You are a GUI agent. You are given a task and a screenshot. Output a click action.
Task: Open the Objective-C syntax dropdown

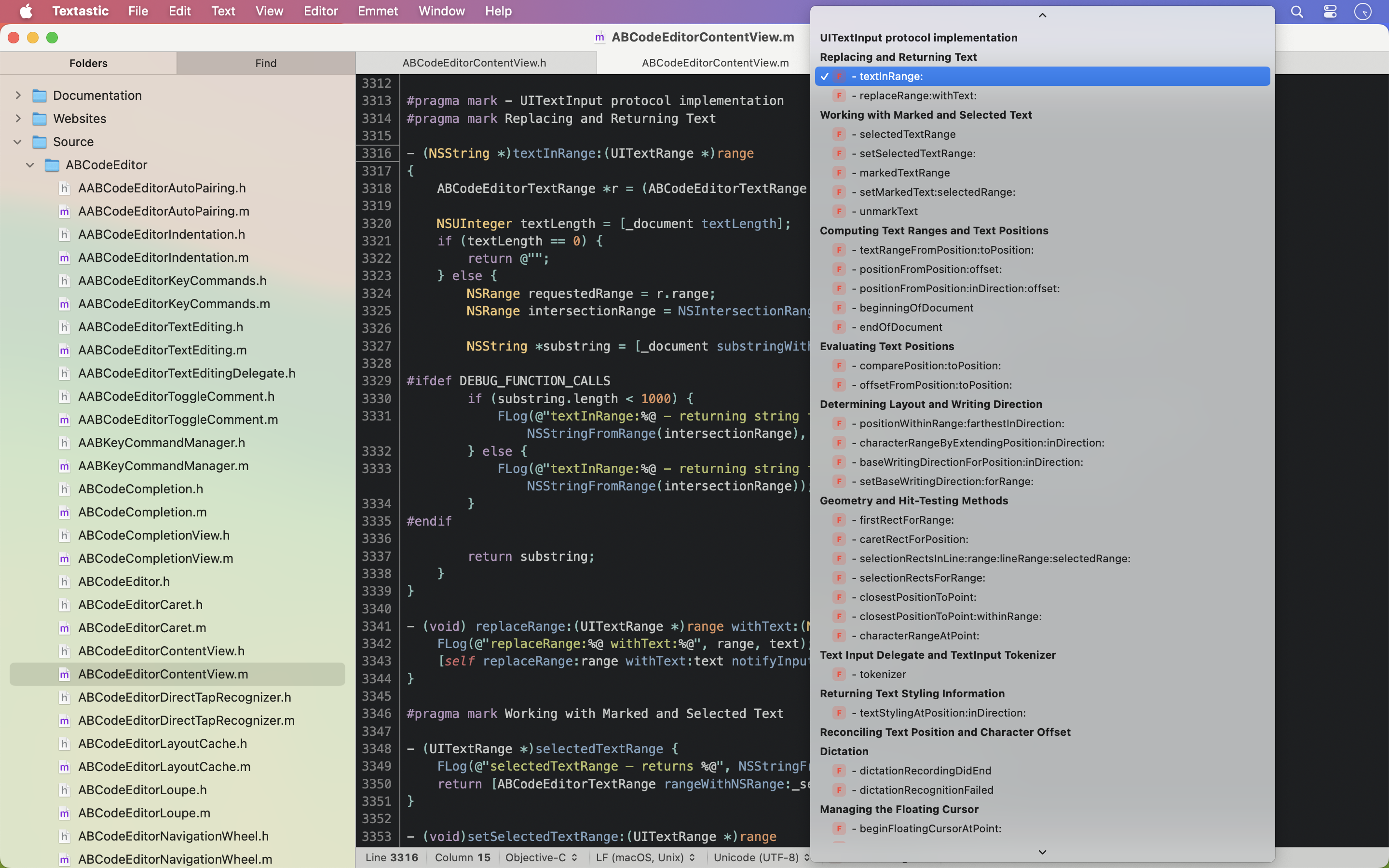pyautogui.click(x=541, y=858)
